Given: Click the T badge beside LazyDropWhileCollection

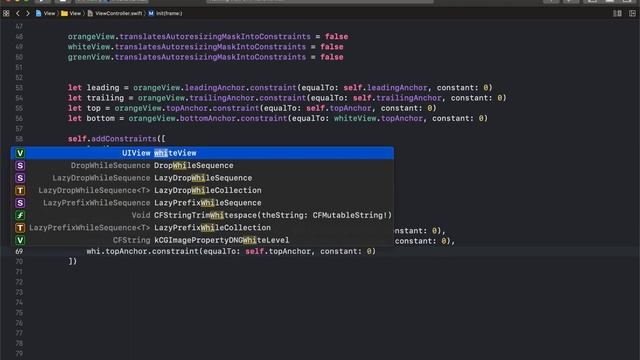Looking at the screenshot, I should coord(20,190).
